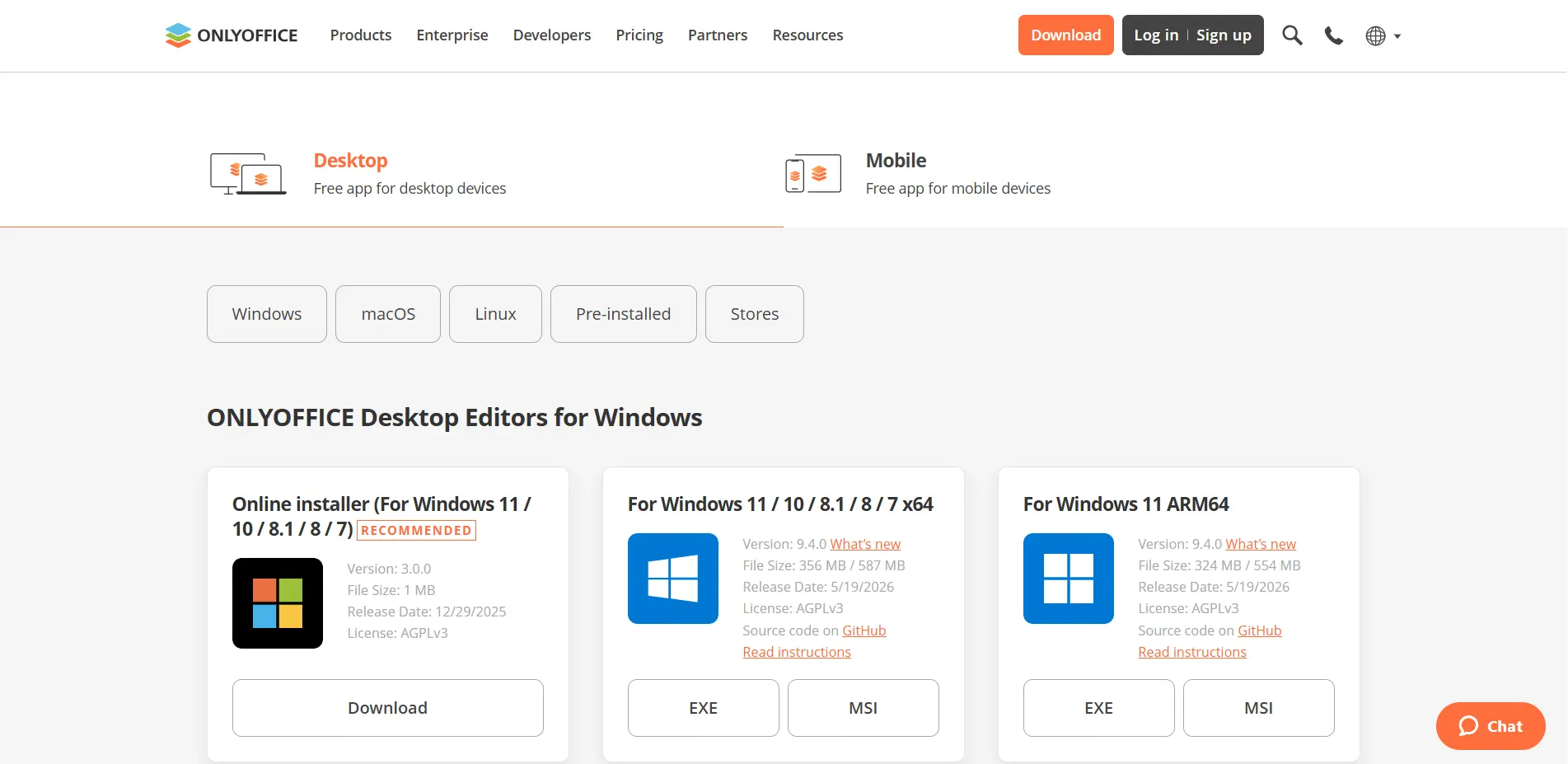The image size is (1568, 764).
Task: Go to the Pricing page
Action: pyautogui.click(x=639, y=35)
